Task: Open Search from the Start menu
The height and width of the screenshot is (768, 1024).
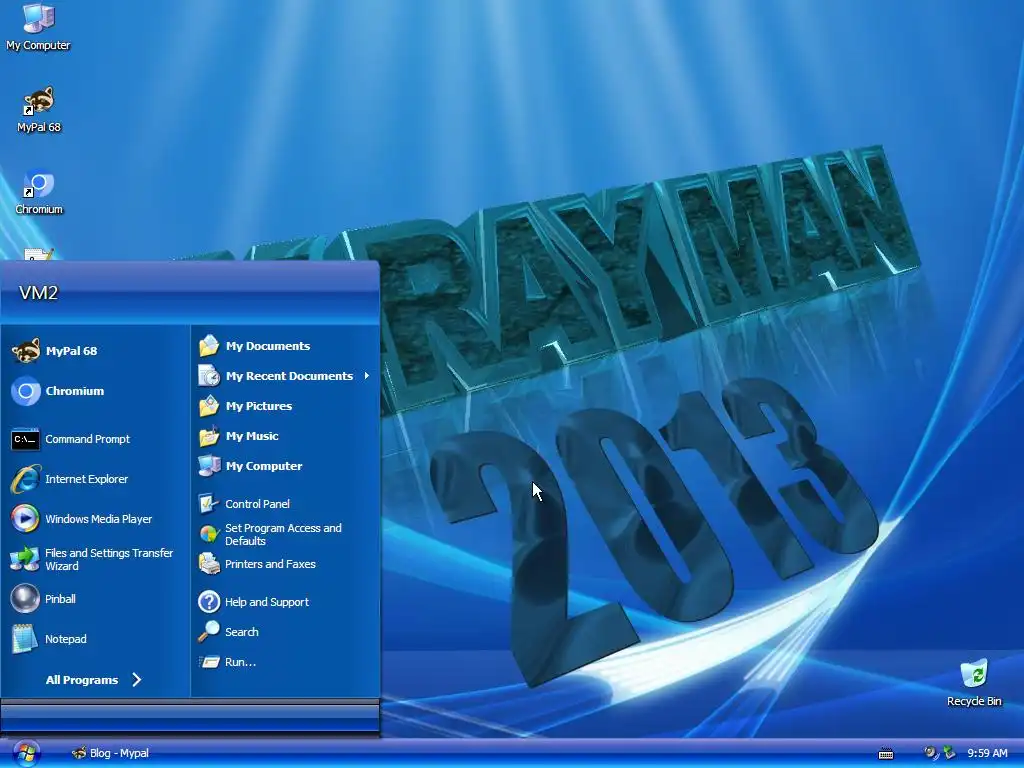Action: coord(285,632)
